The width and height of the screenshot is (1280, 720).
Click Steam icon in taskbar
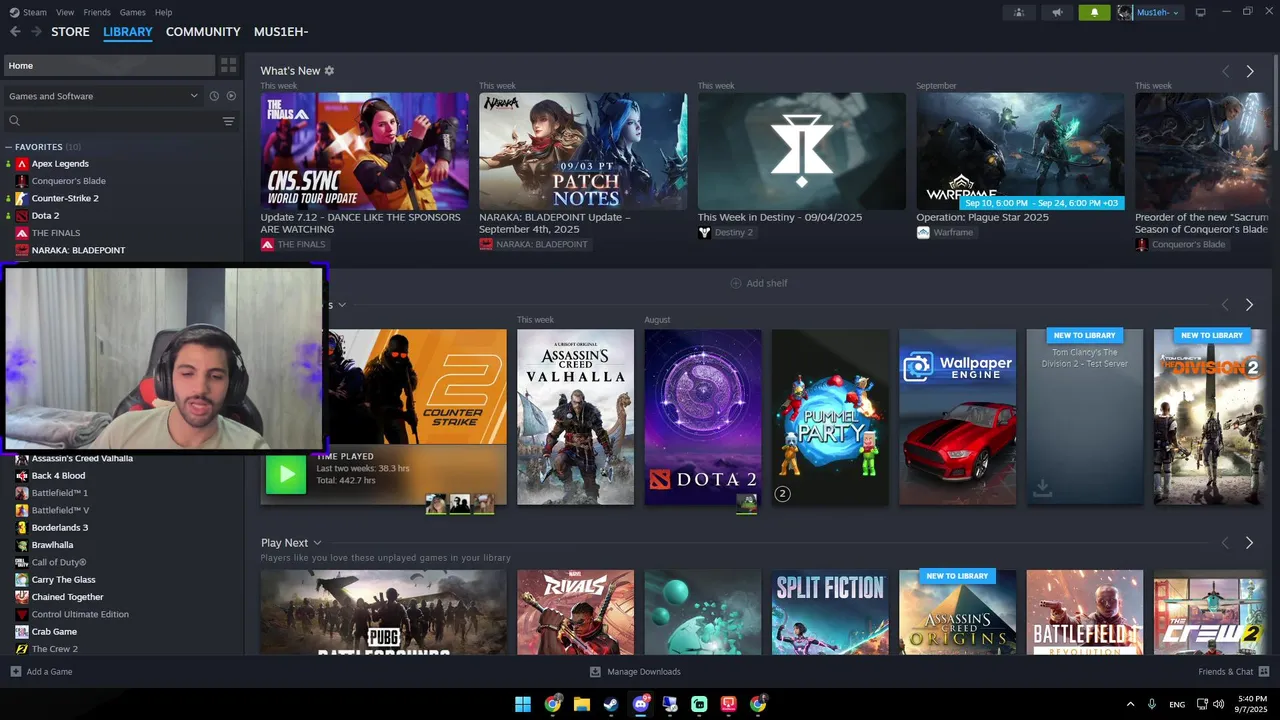click(611, 704)
